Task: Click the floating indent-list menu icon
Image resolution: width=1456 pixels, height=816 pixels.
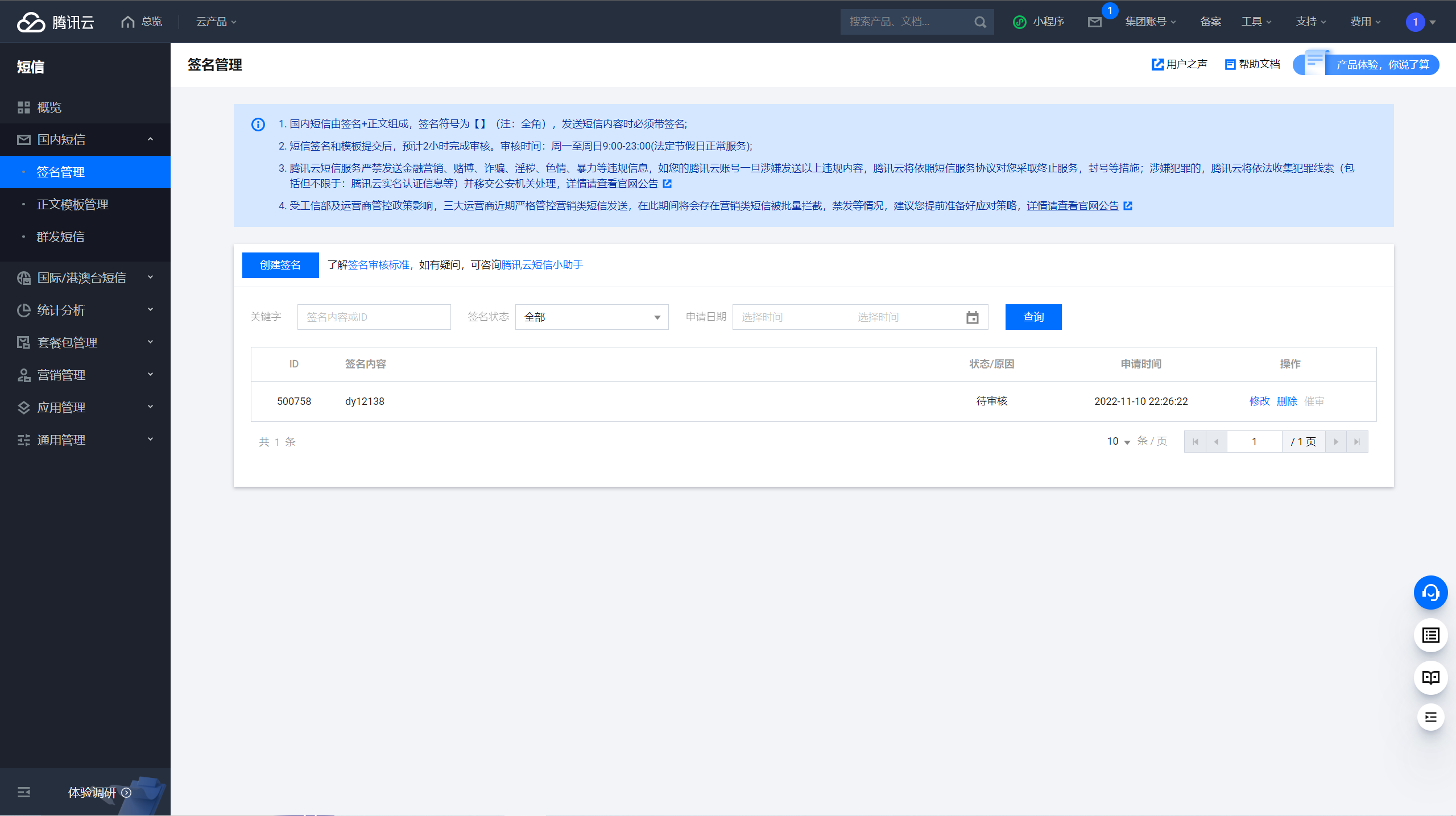Action: [x=1430, y=716]
